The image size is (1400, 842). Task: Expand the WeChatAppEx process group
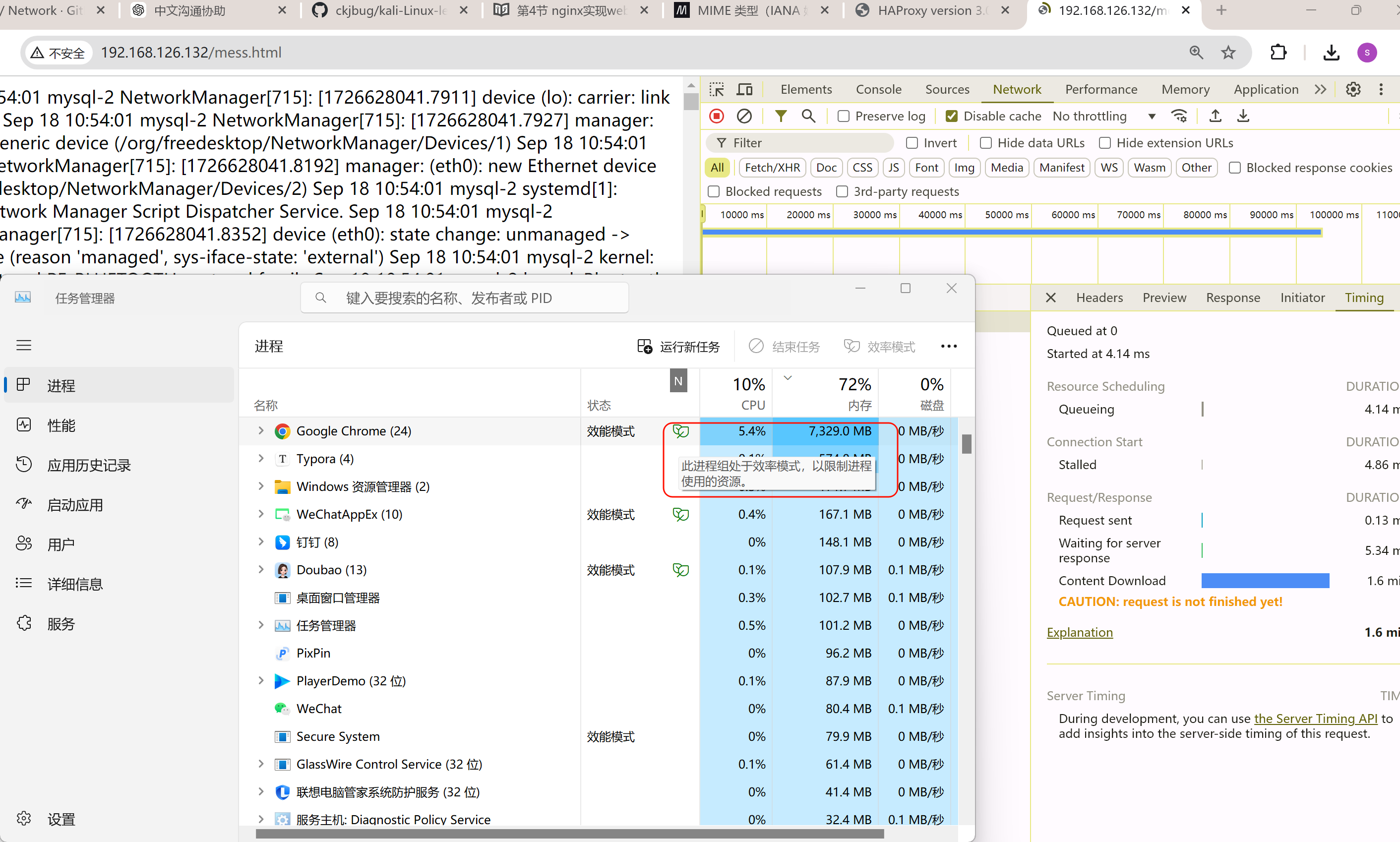coord(261,514)
